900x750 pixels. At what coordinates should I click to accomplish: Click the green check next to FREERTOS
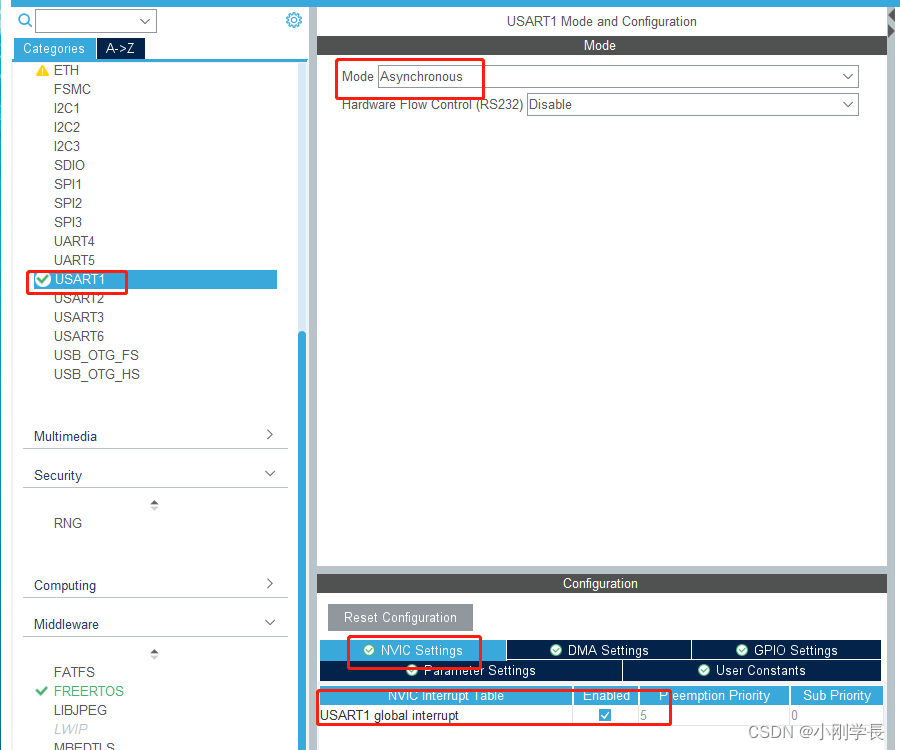coord(40,690)
